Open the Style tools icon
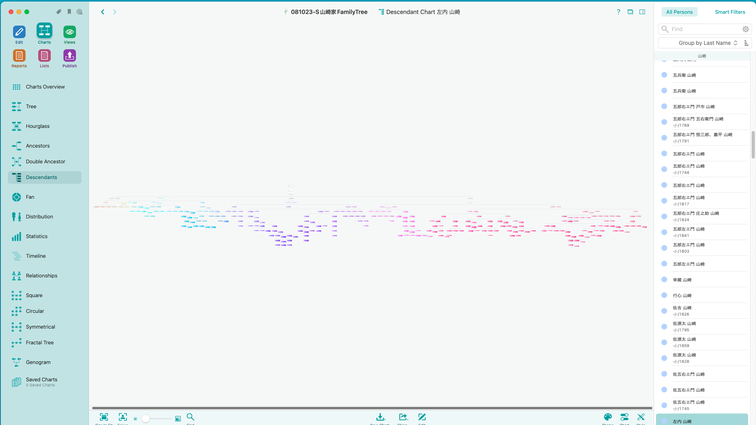 (641, 418)
